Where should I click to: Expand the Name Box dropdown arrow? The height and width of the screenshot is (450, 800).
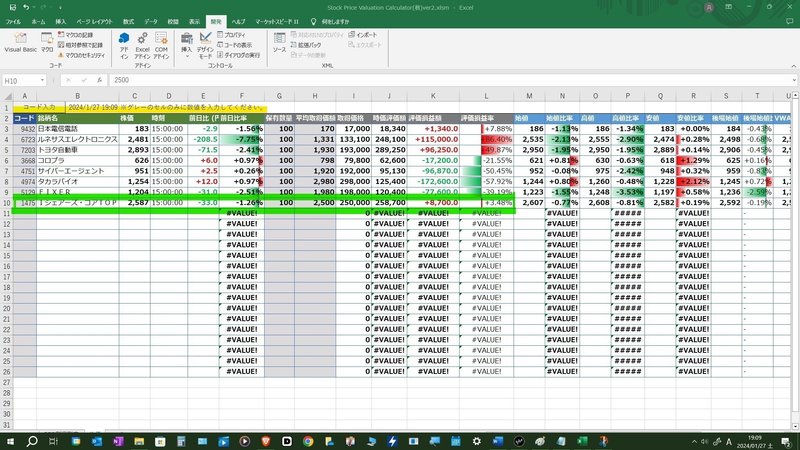coord(42,80)
